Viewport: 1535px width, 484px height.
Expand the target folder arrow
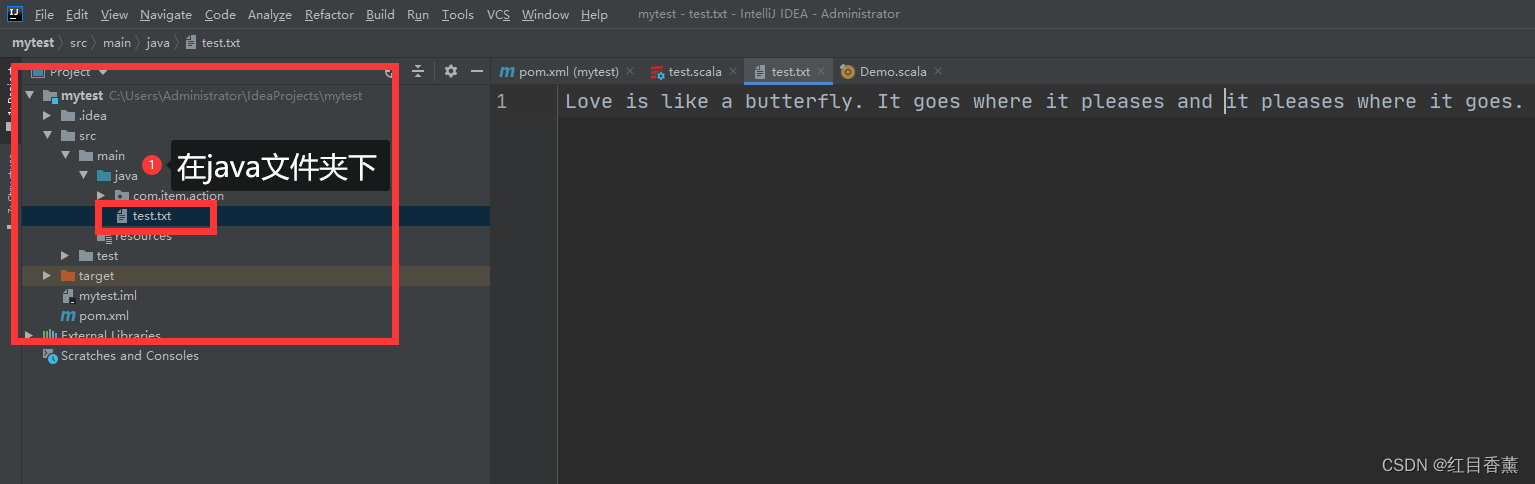[47, 276]
